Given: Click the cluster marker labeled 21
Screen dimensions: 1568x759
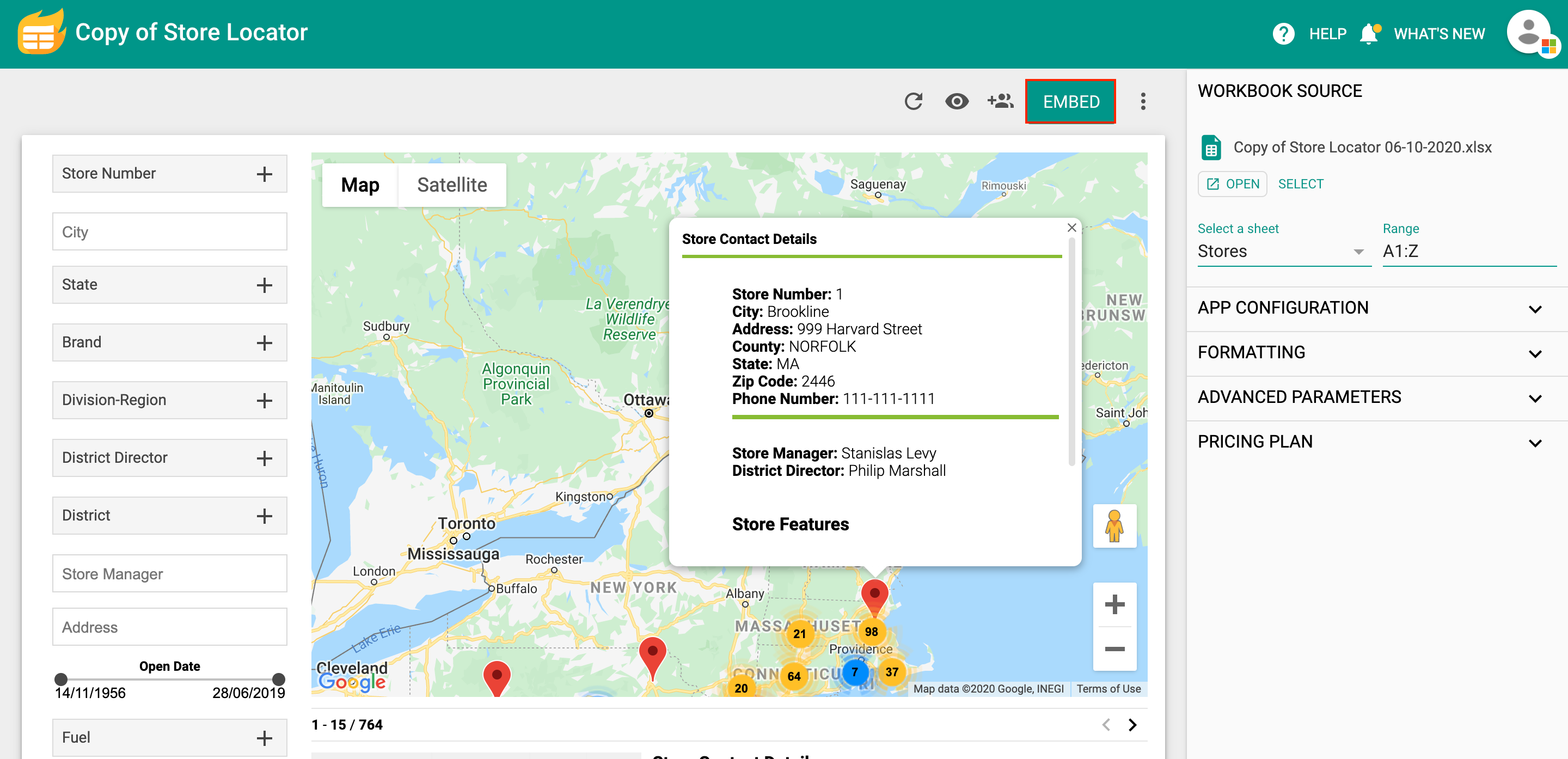Looking at the screenshot, I should coord(799,634).
